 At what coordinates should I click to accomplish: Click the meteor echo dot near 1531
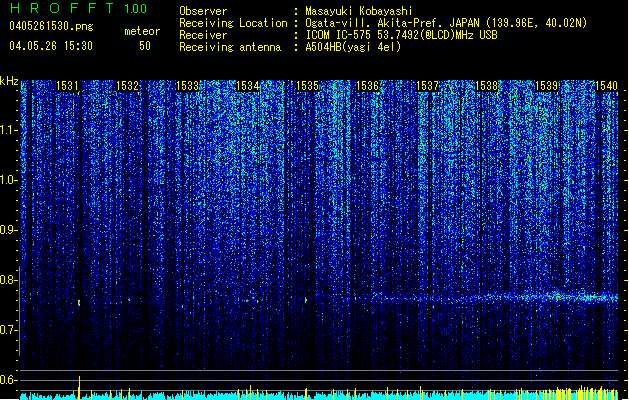[x=79, y=303]
